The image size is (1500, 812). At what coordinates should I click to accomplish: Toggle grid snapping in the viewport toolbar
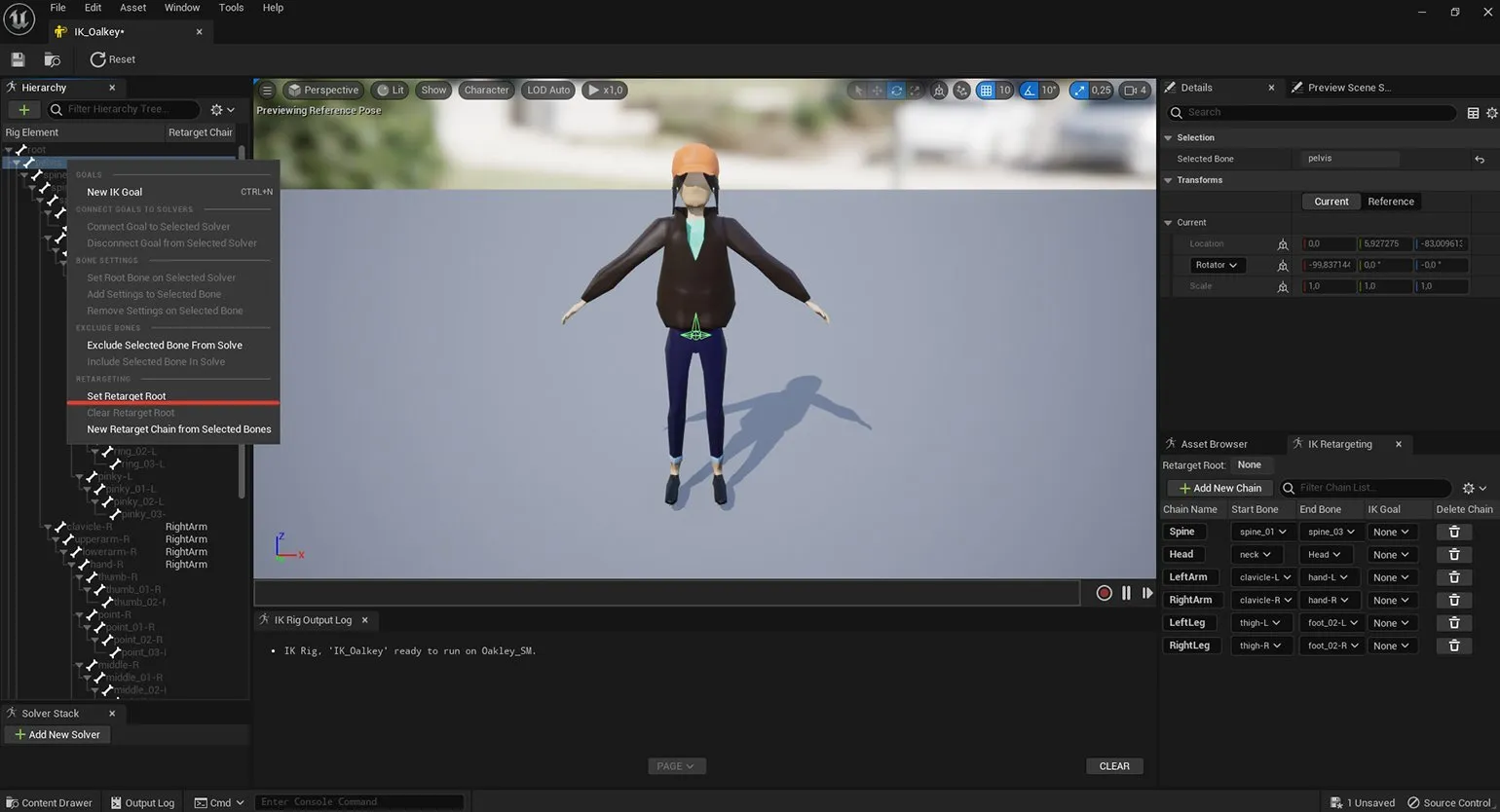[986, 91]
